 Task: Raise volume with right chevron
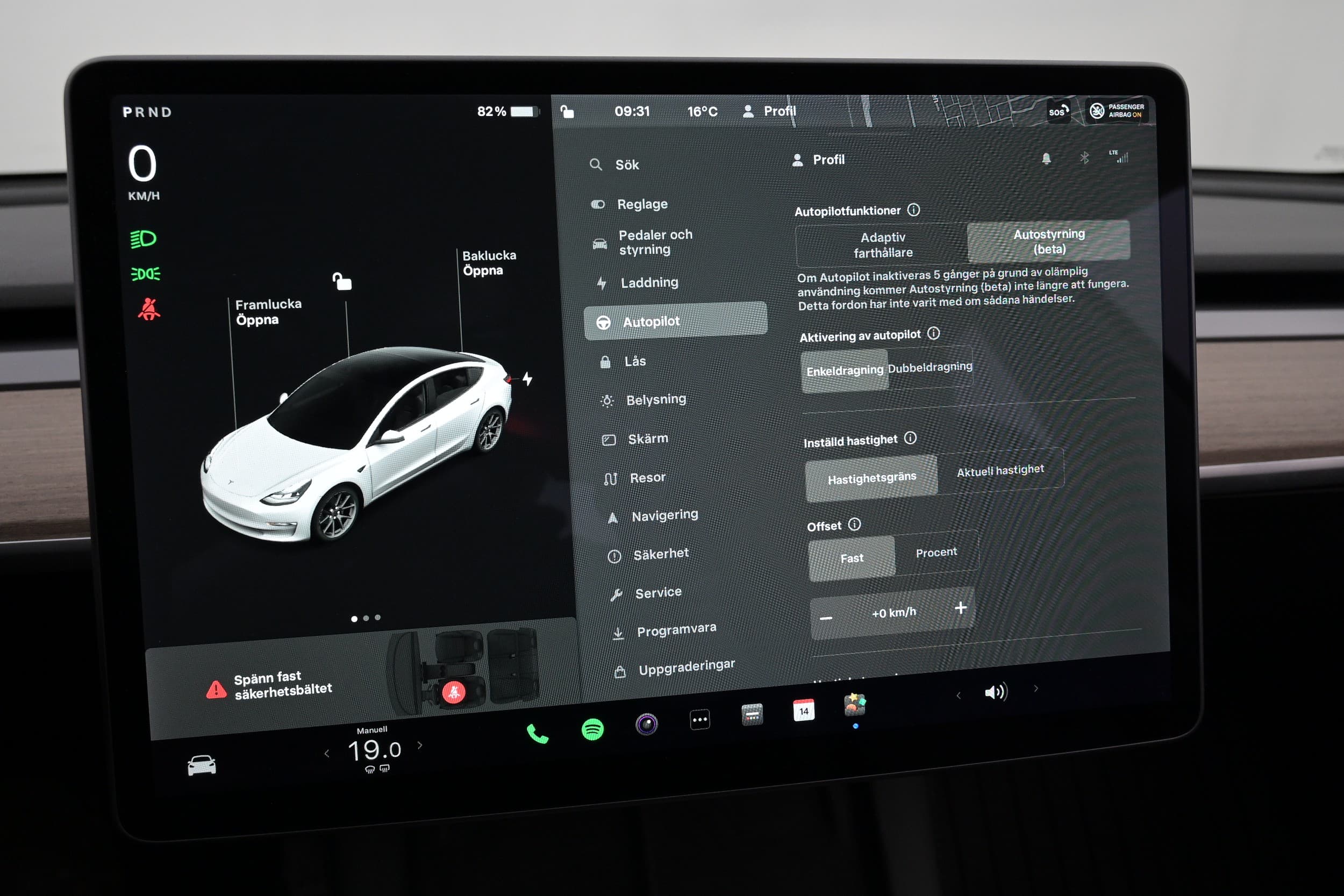tap(1035, 689)
